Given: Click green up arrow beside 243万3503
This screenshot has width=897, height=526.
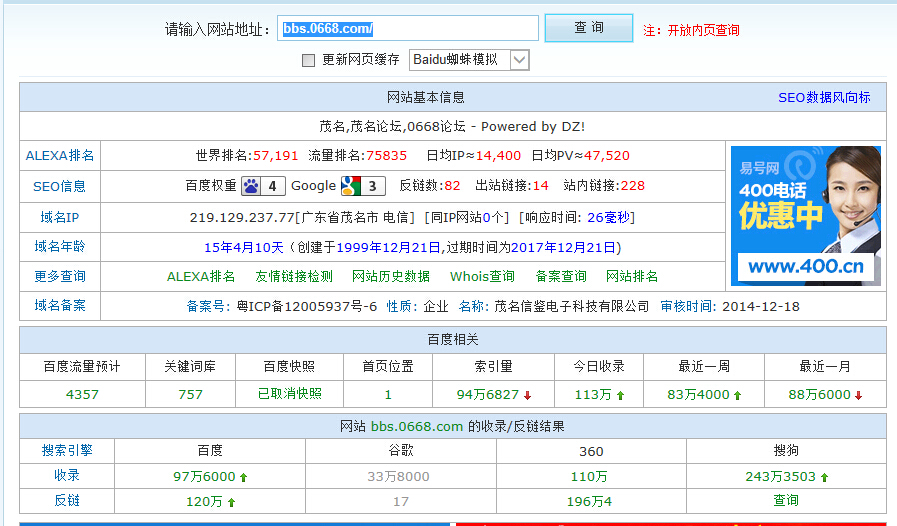Looking at the screenshot, I should tap(824, 477).
